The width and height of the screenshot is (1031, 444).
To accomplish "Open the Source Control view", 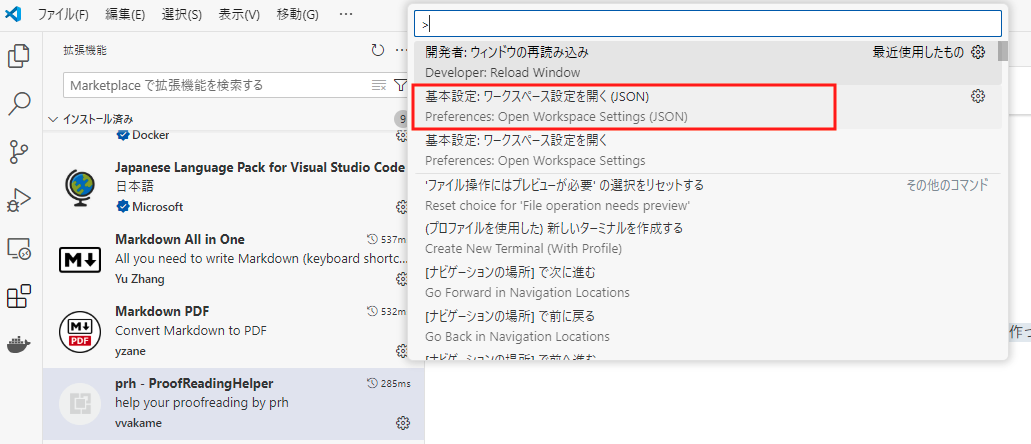I will [x=18, y=152].
